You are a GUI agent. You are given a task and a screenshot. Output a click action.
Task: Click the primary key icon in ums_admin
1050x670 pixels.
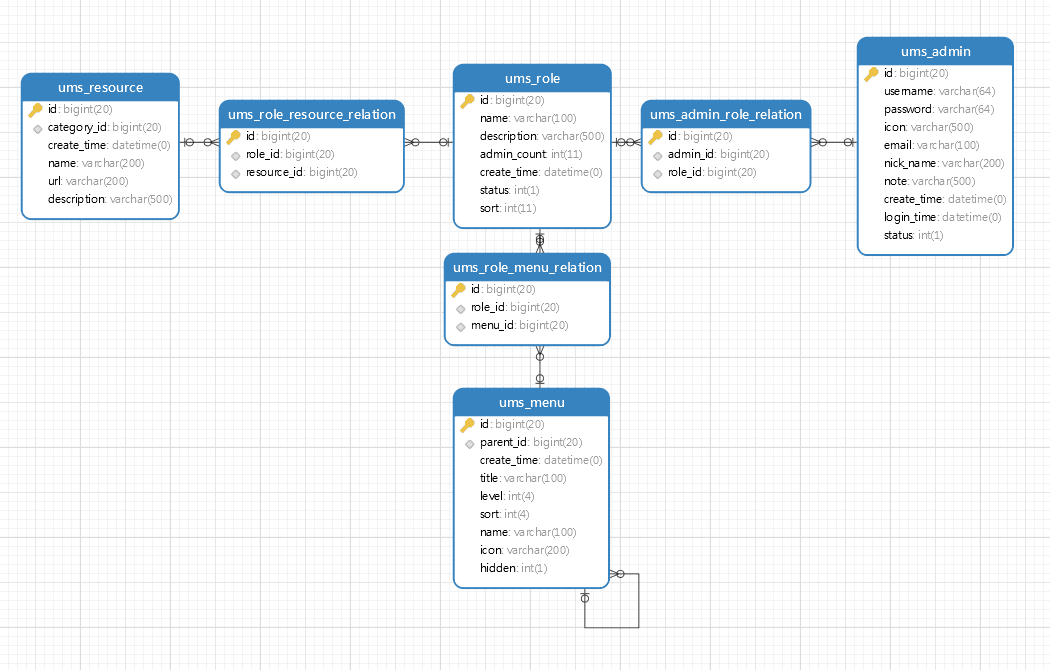[871, 74]
